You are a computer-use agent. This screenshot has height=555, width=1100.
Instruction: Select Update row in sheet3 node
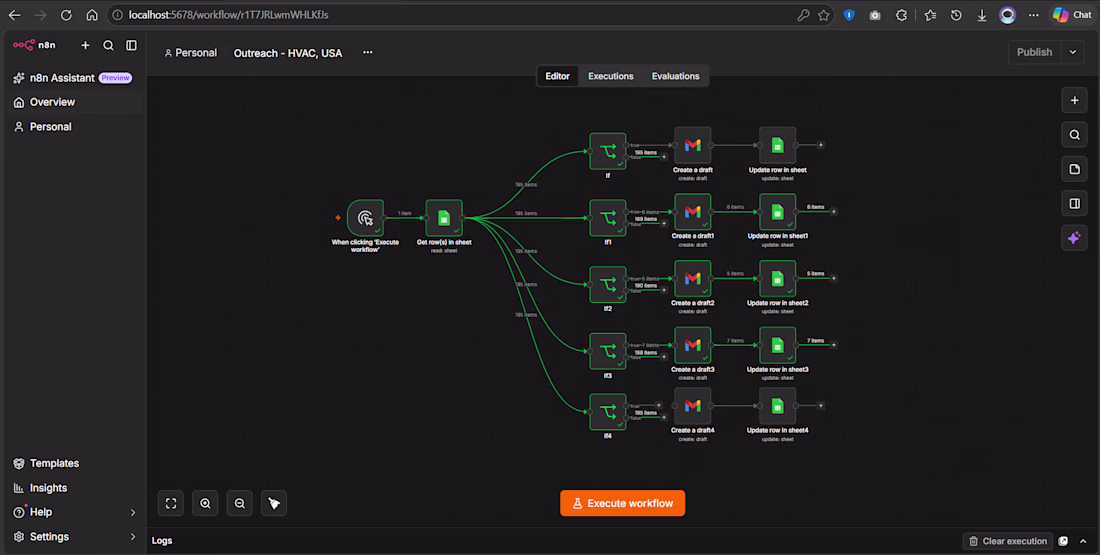click(777, 345)
